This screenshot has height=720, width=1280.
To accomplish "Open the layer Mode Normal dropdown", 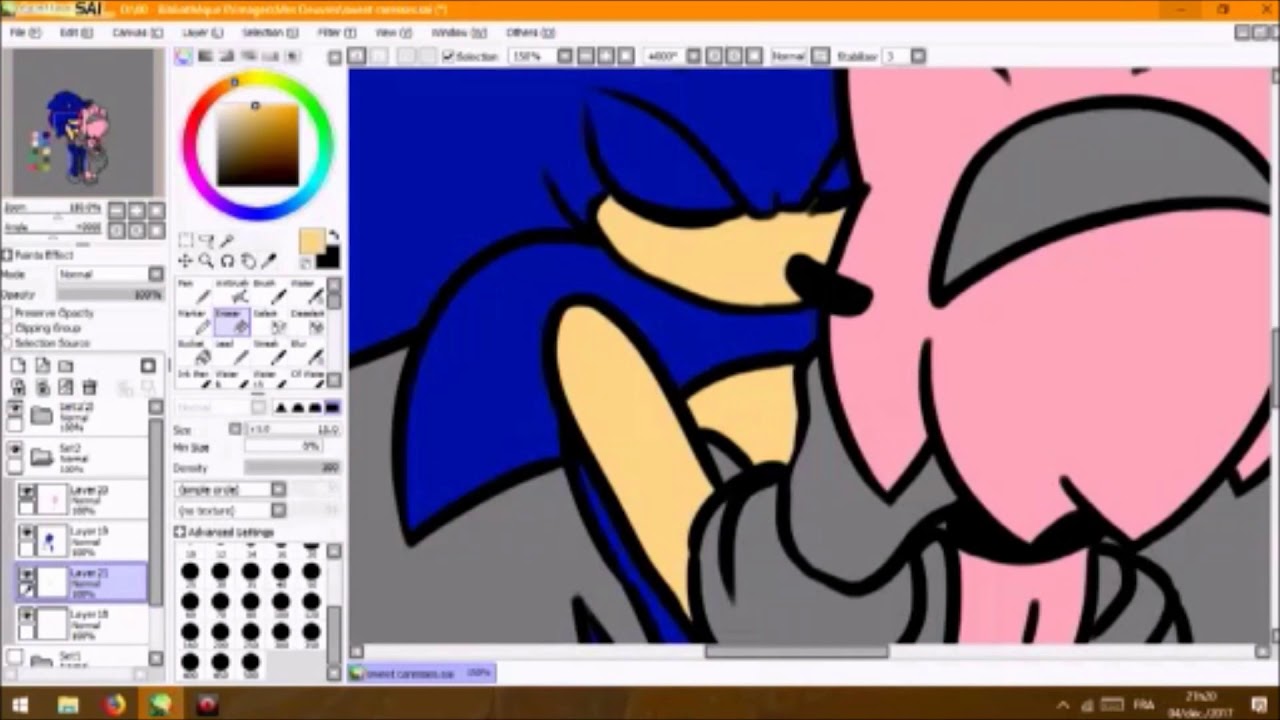I will 110,274.
